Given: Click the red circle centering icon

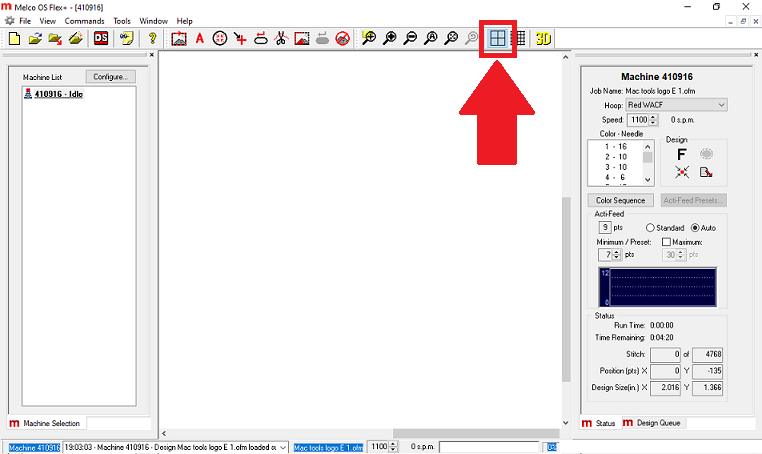Looking at the screenshot, I should (x=220, y=38).
